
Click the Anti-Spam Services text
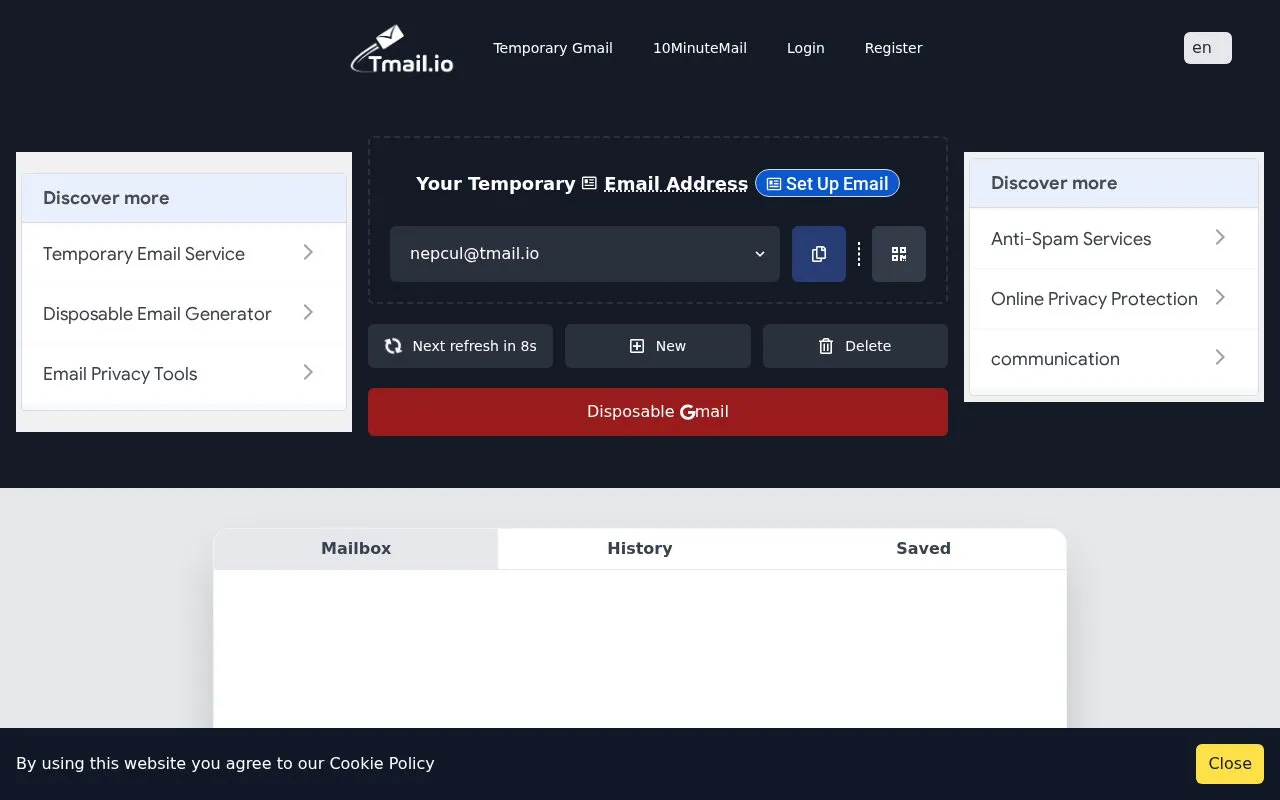[x=1071, y=239]
